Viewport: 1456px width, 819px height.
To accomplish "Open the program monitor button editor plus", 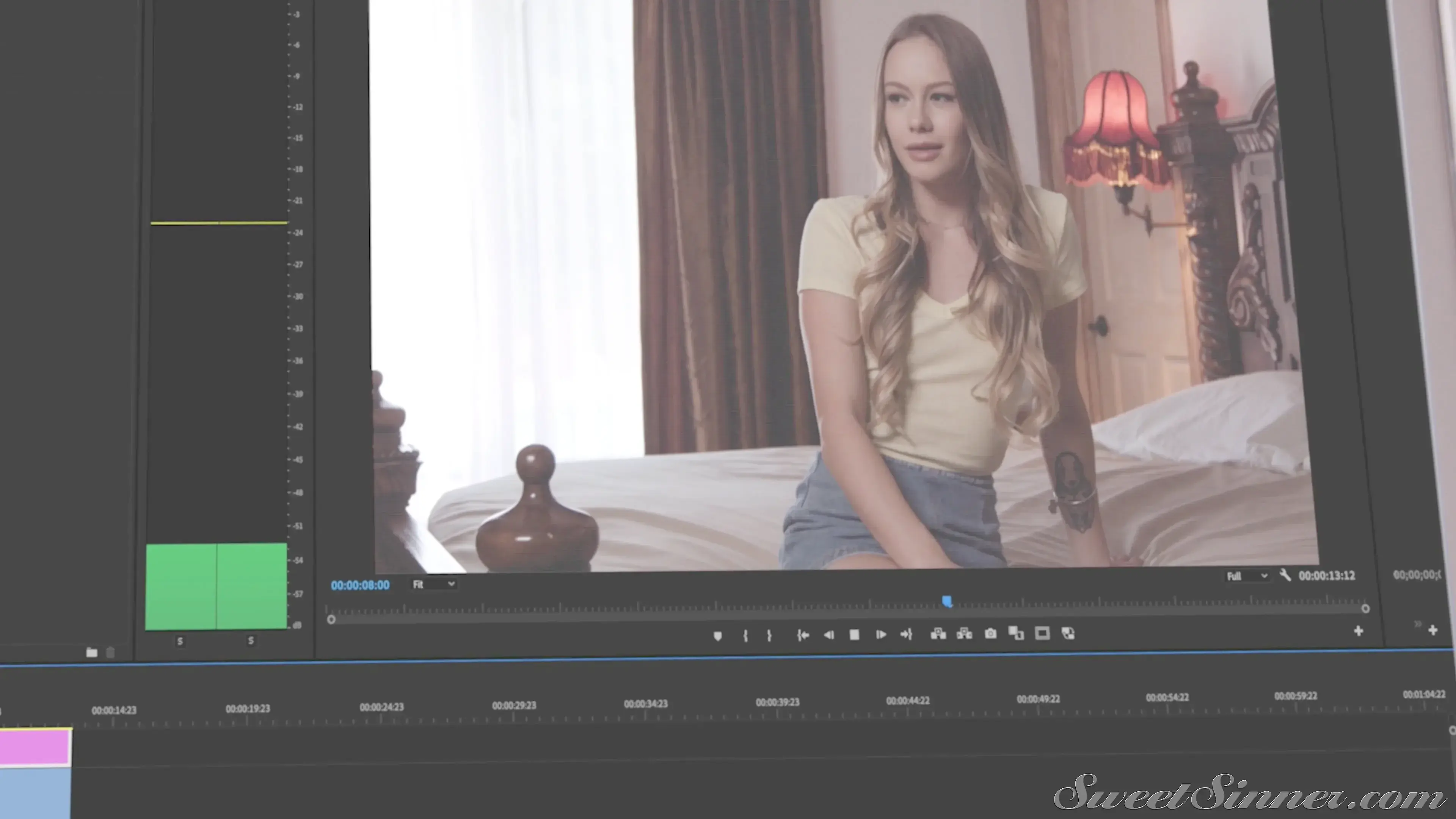I will coord(1359,631).
